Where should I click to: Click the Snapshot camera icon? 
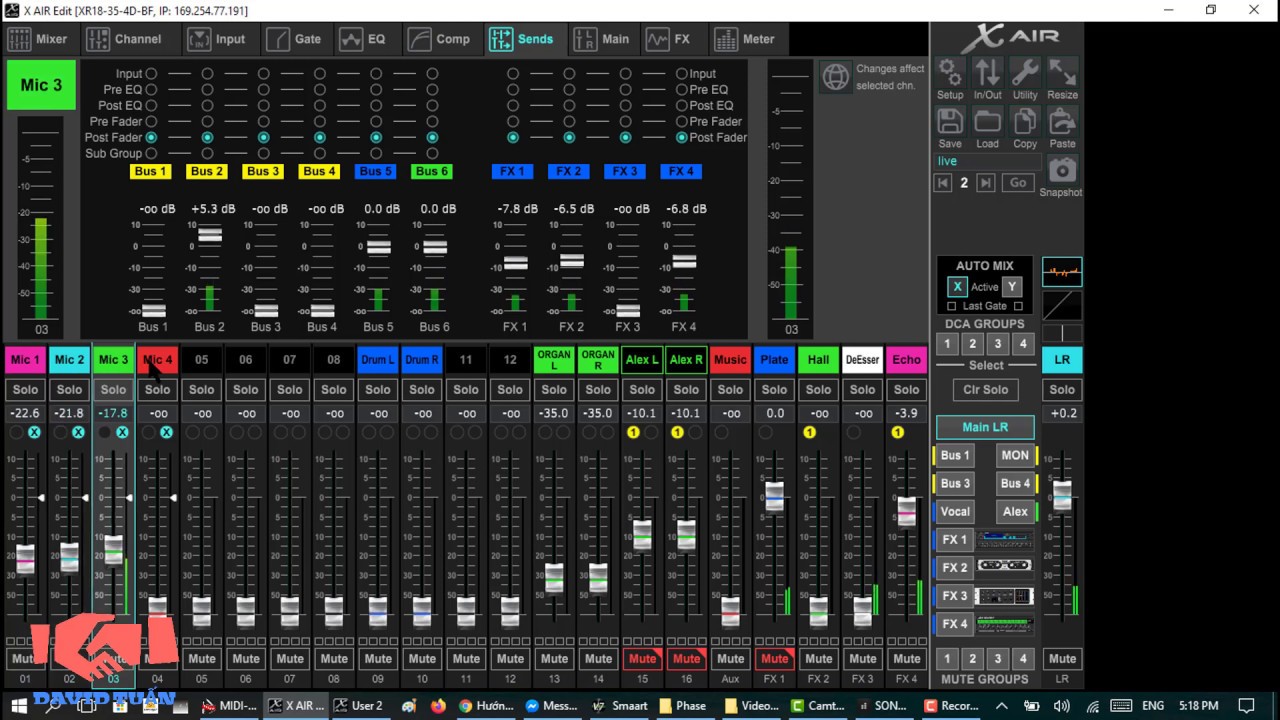pyautogui.click(x=1062, y=169)
